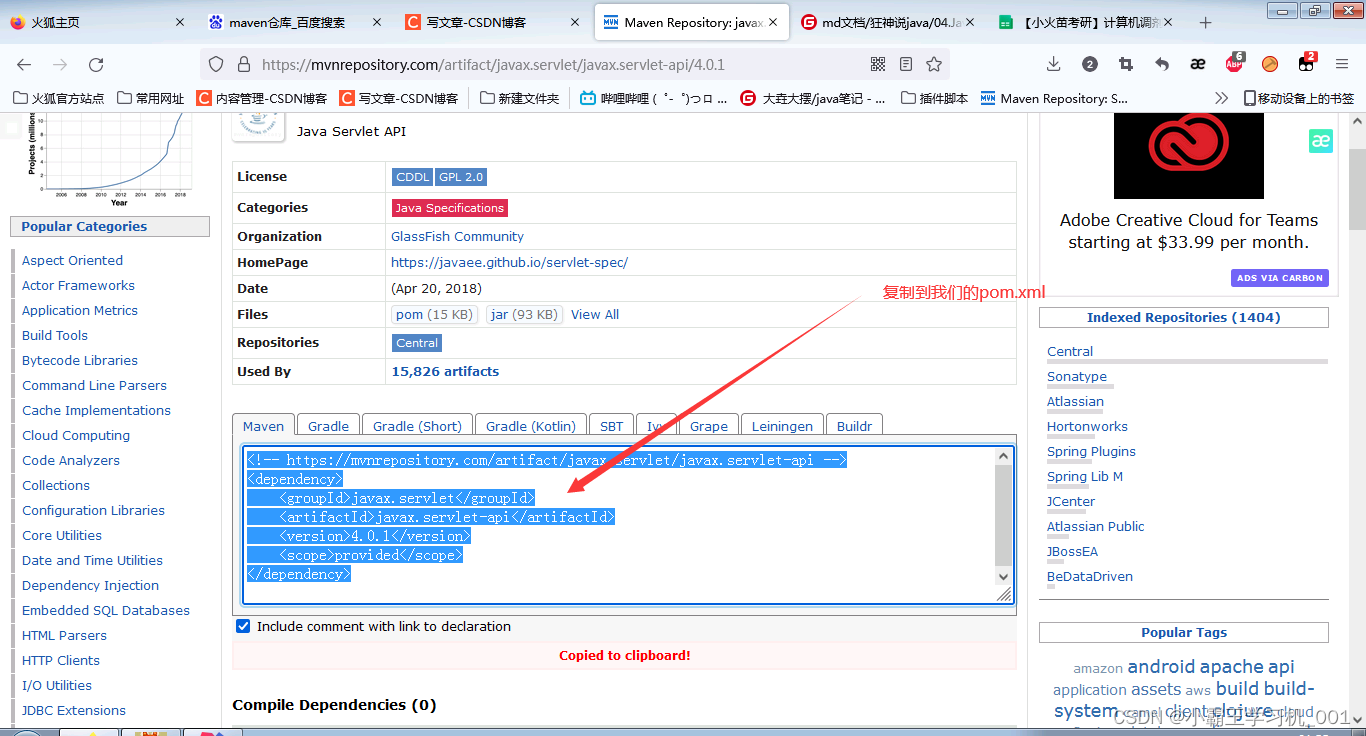This screenshot has width=1366, height=736.
Task: Open 哔哩哔哩 bookmark
Action: [652, 98]
